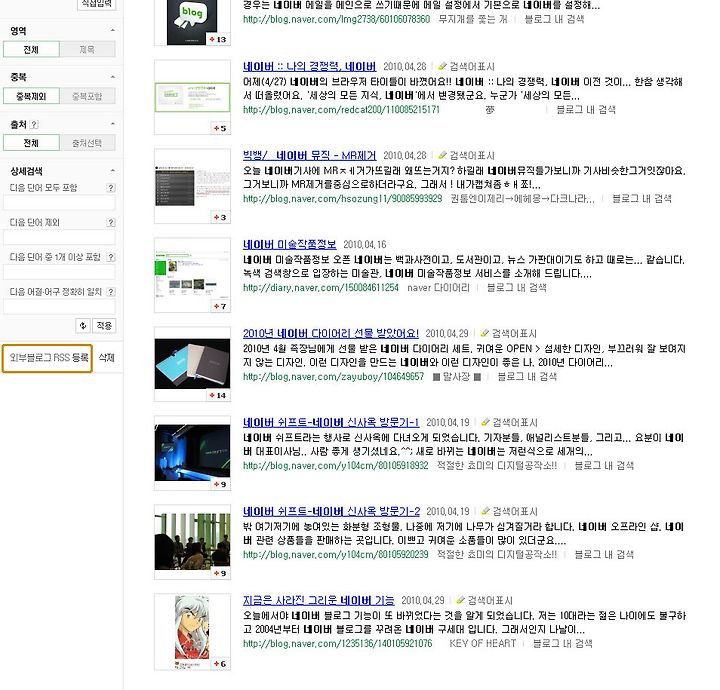The height and width of the screenshot is (690, 720).
Task: Open post 네이버 미술작품정보
Action: [289, 245]
